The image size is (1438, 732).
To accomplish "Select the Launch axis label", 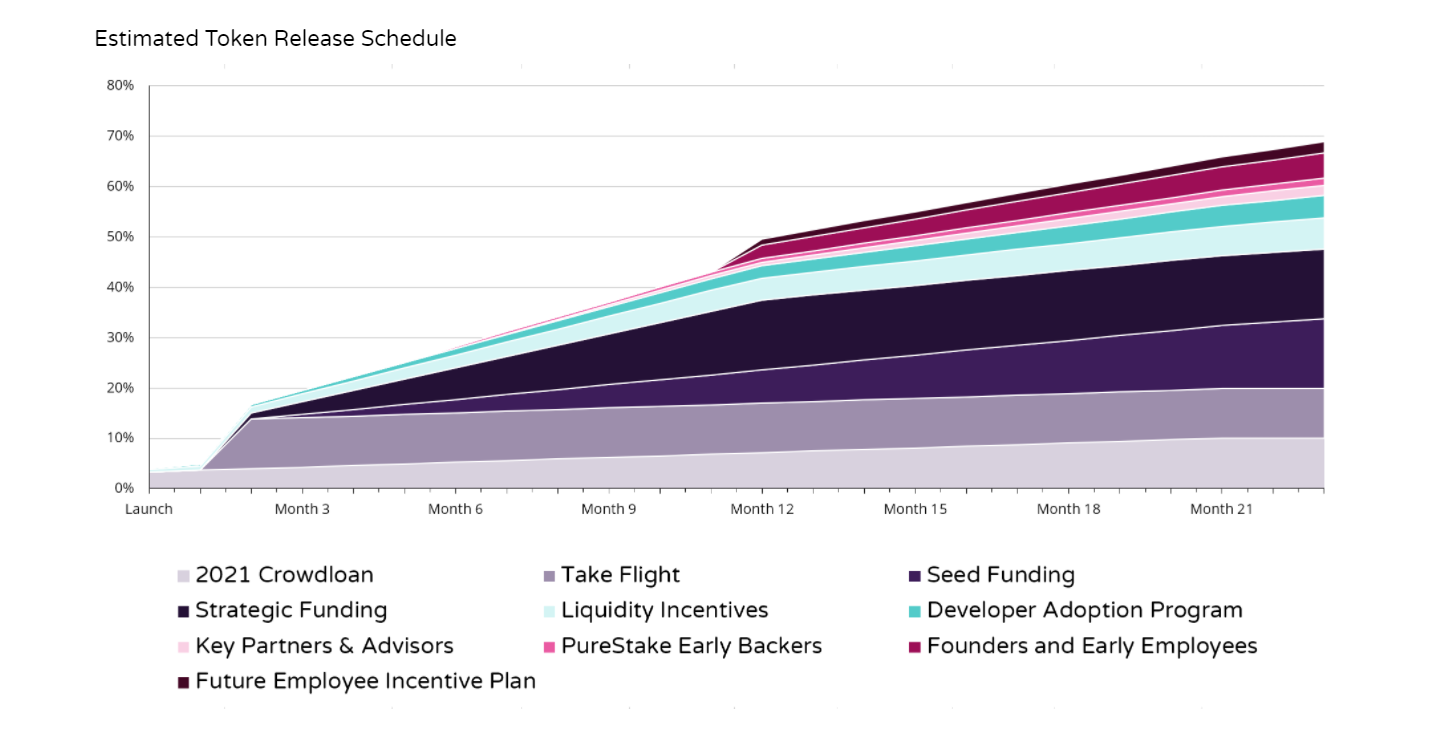I will coord(149,509).
